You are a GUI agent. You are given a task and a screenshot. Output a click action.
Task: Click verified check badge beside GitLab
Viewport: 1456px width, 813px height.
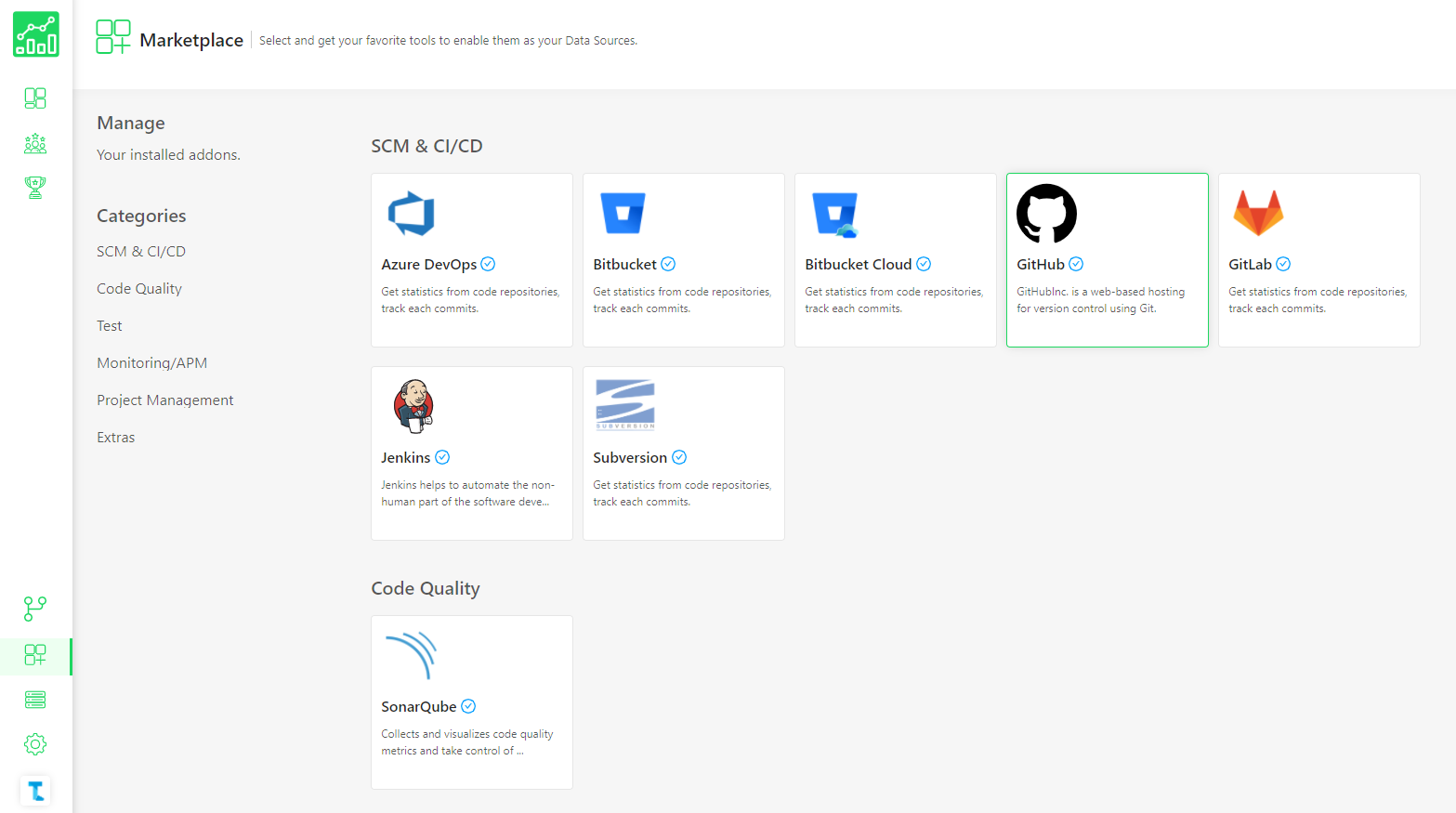[1283, 264]
